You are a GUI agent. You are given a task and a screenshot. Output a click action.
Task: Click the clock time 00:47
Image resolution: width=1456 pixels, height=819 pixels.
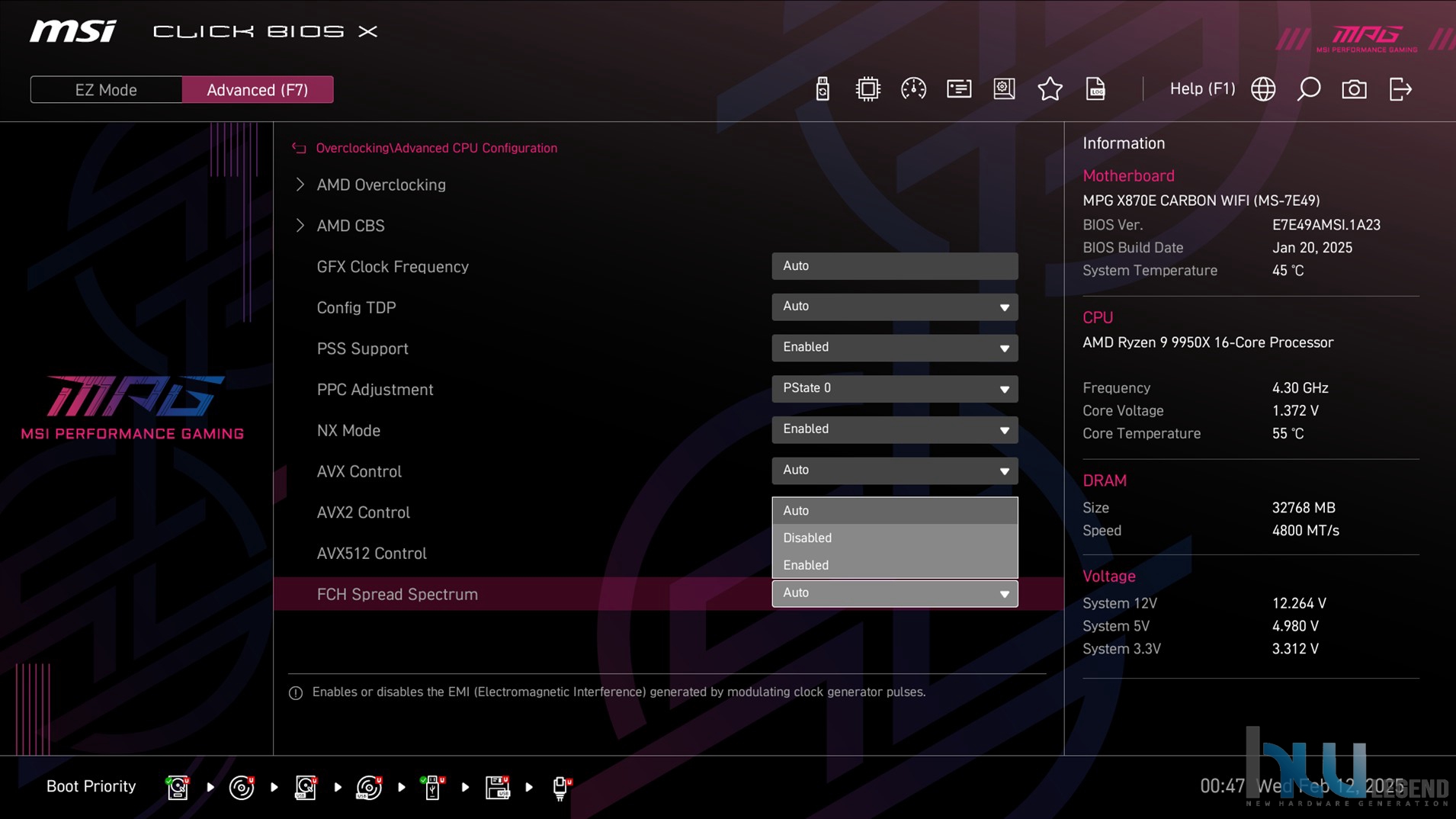[1222, 786]
